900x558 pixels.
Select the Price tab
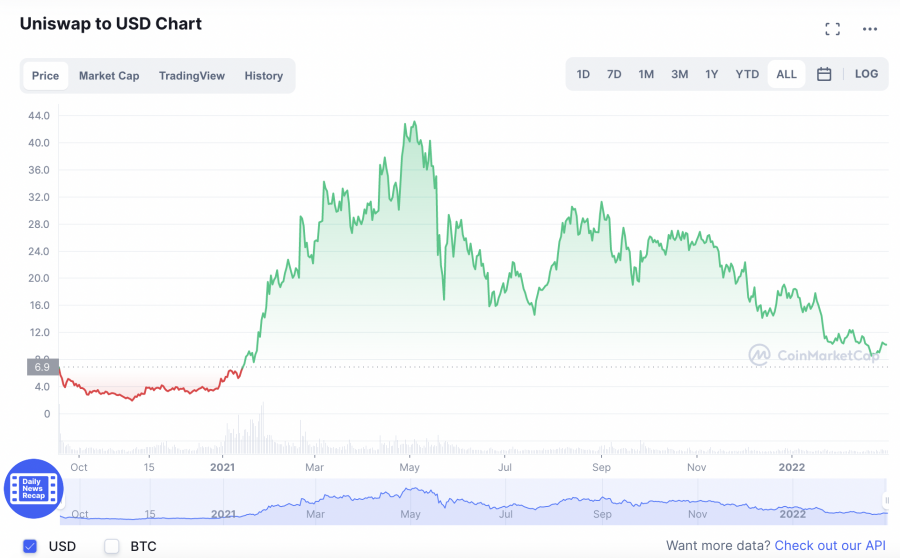[x=46, y=76]
